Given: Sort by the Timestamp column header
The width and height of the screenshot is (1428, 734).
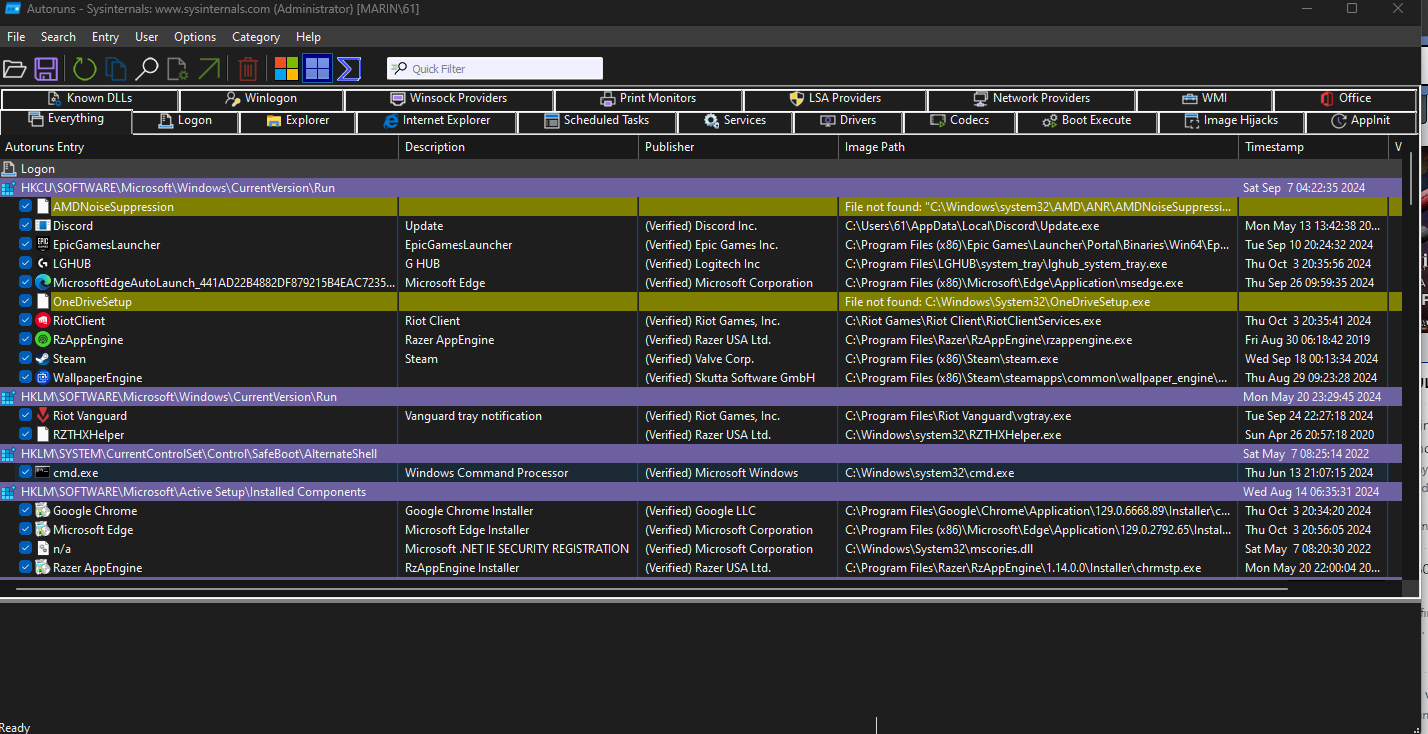Looking at the screenshot, I should (1313, 147).
